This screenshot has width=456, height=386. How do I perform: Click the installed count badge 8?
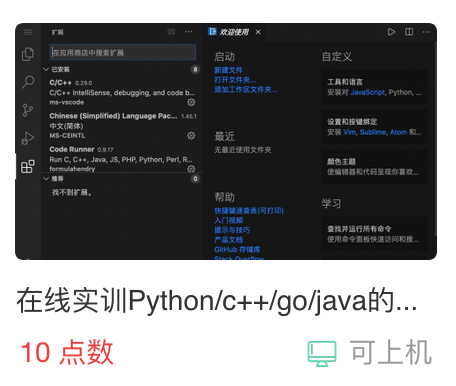tap(195, 69)
